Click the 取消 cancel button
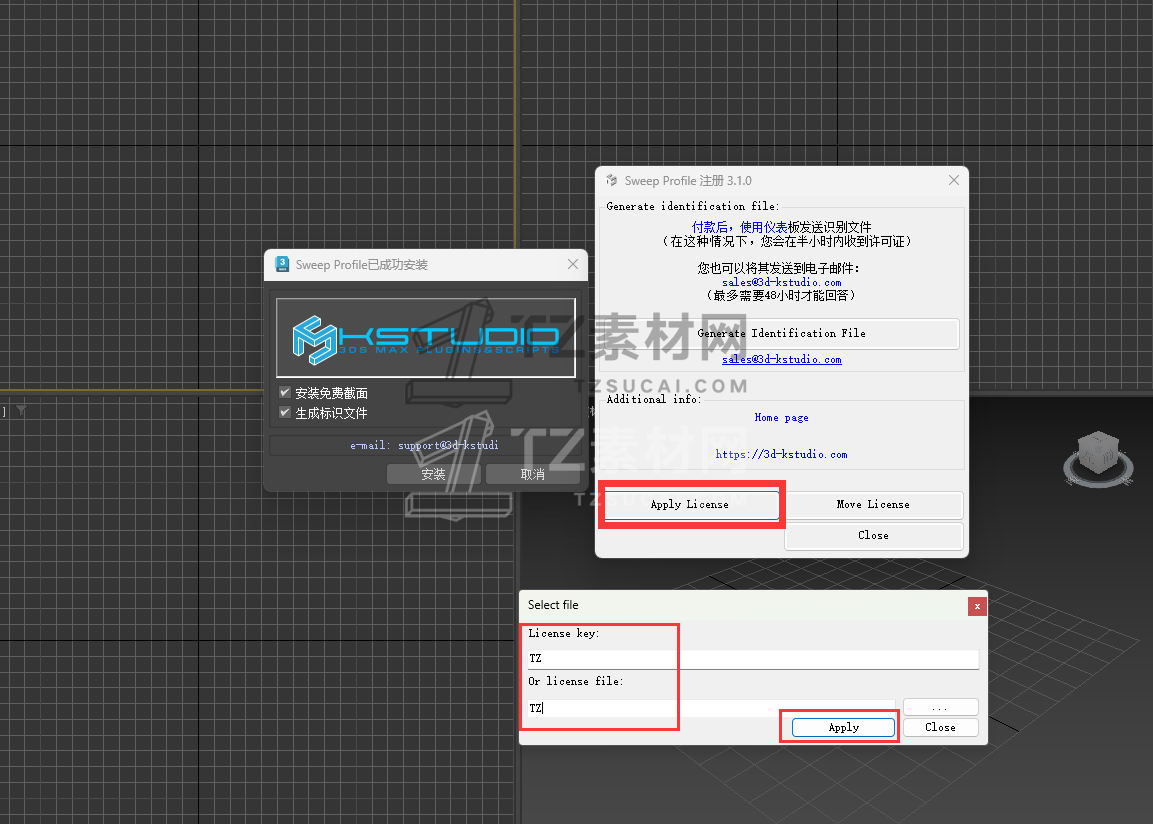This screenshot has width=1153, height=824. (x=532, y=474)
